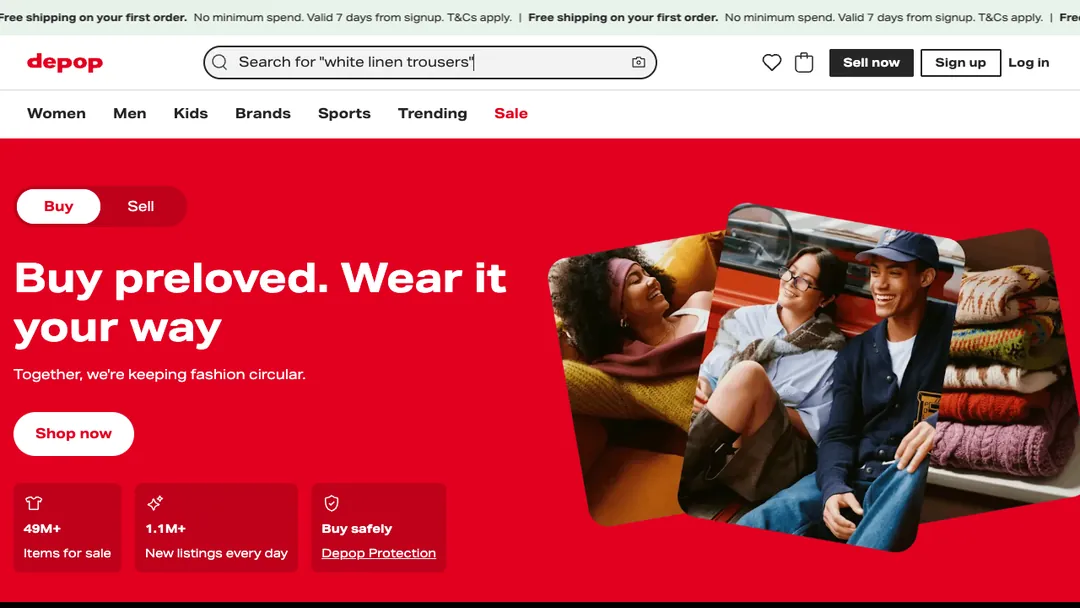The height and width of the screenshot is (608, 1080).
Task: Open the shopping bag
Action: point(804,63)
